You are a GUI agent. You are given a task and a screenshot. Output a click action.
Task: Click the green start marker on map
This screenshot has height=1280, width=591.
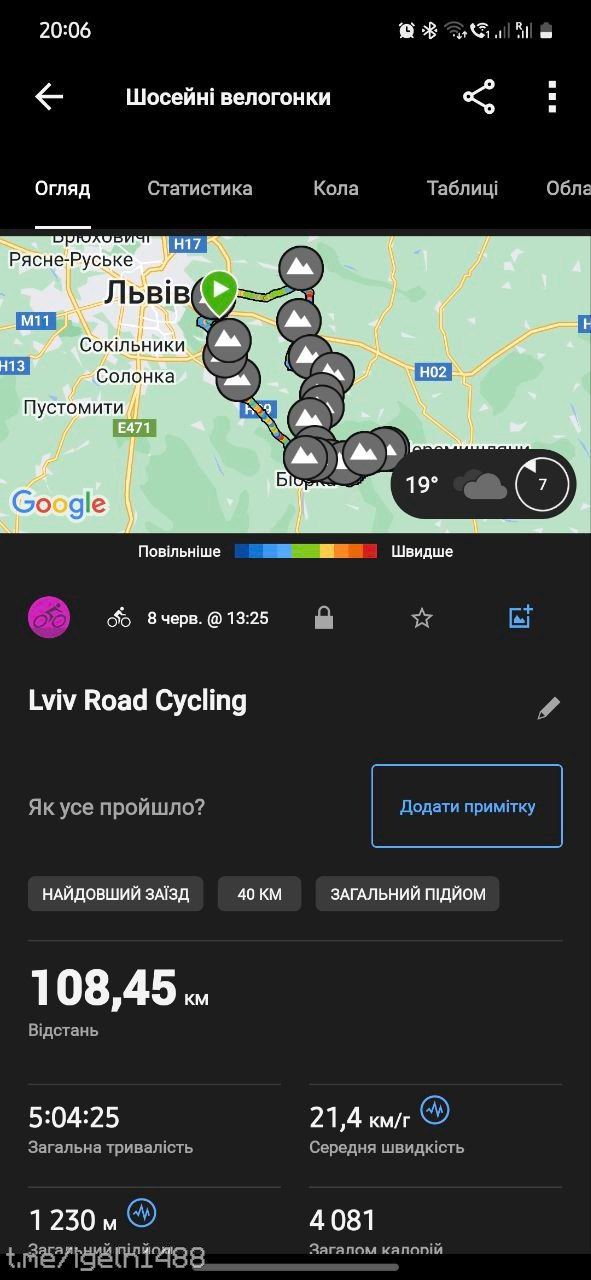[x=218, y=292]
